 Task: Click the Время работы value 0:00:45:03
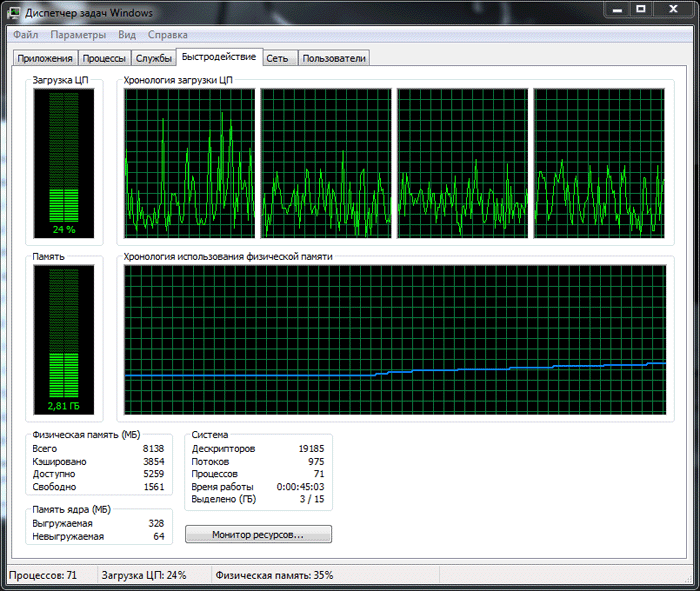click(x=300, y=487)
